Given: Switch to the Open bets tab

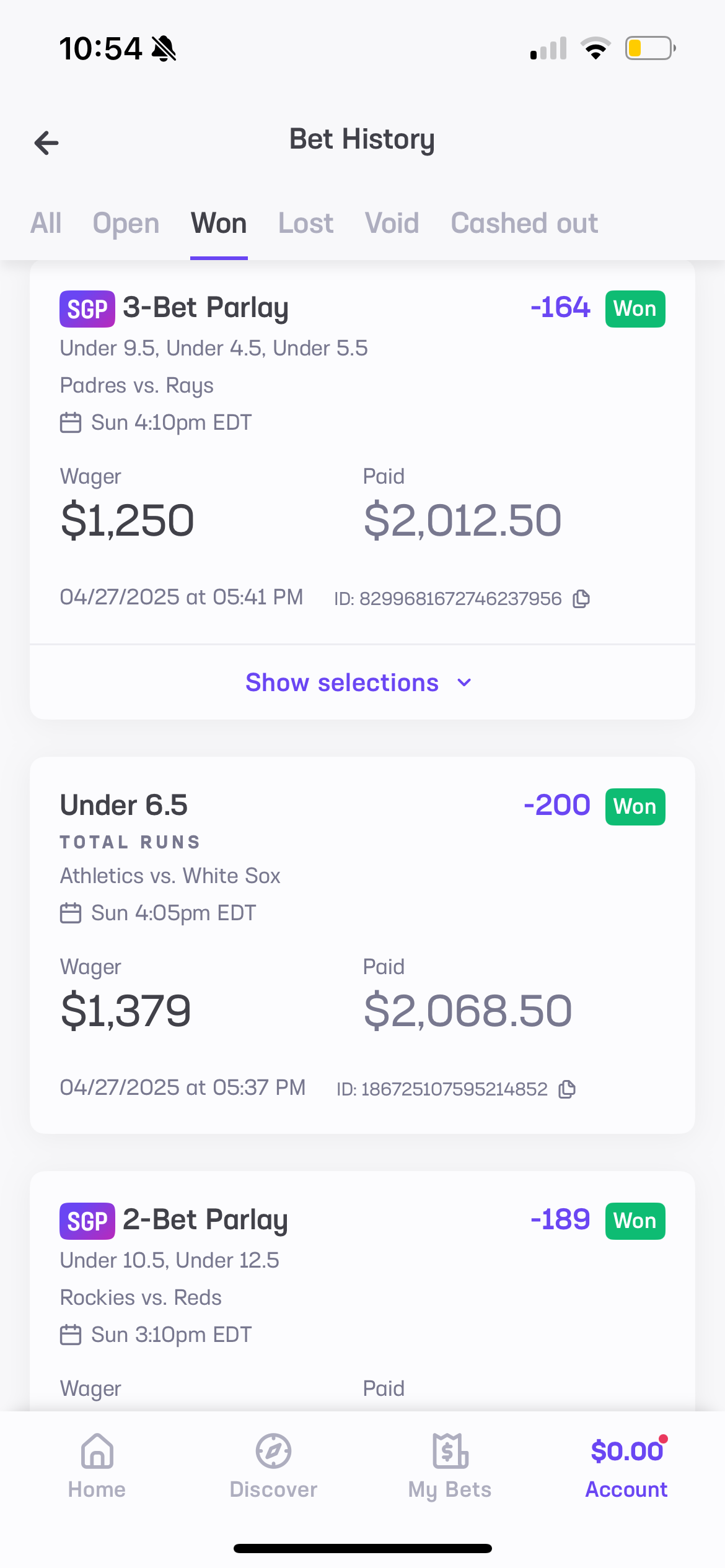Looking at the screenshot, I should click(x=126, y=224).
